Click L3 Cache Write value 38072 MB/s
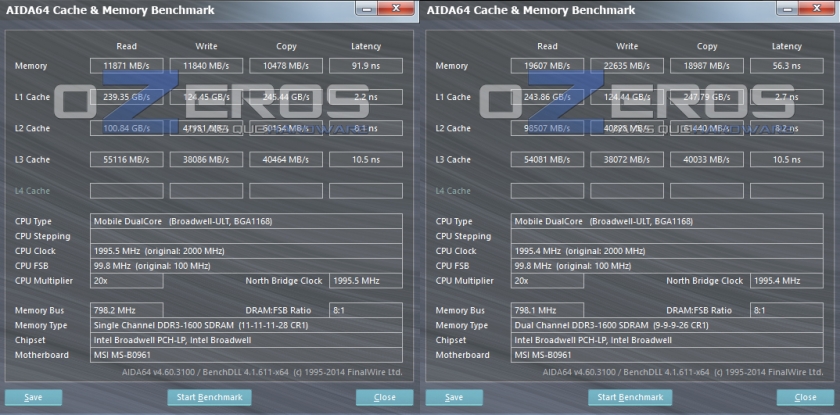The image size is (840, 415). pos(627,160)
